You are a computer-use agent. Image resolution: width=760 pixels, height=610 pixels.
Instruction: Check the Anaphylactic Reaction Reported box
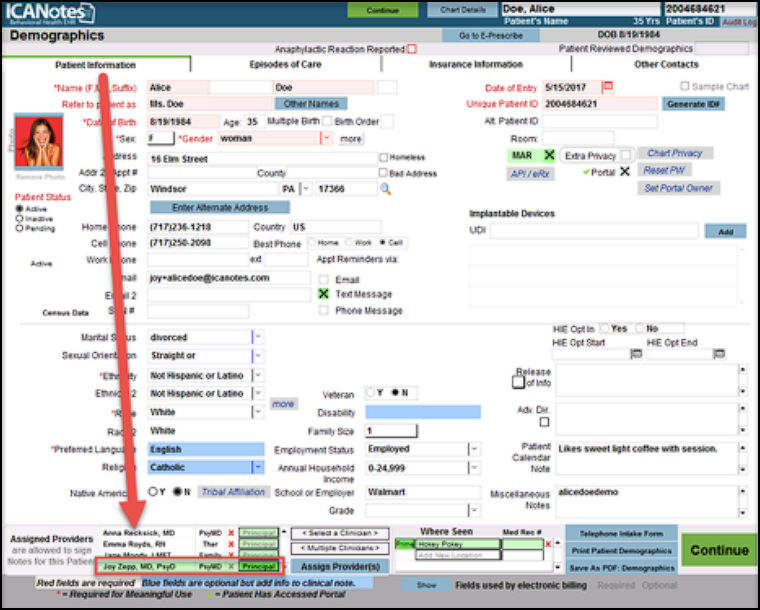coord(412,49)
